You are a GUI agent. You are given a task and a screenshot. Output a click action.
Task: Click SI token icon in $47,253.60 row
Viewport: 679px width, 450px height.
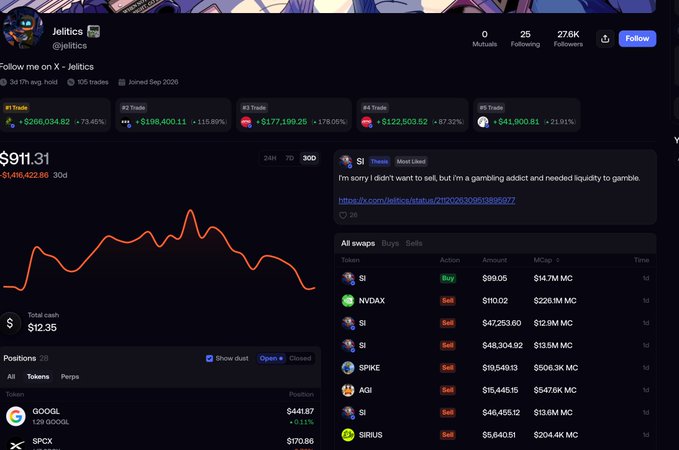348,323
